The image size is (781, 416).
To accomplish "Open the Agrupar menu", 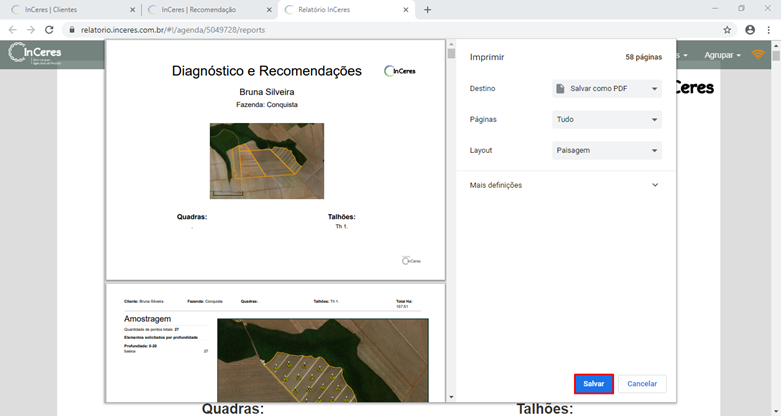I will [x=722, y=55].
